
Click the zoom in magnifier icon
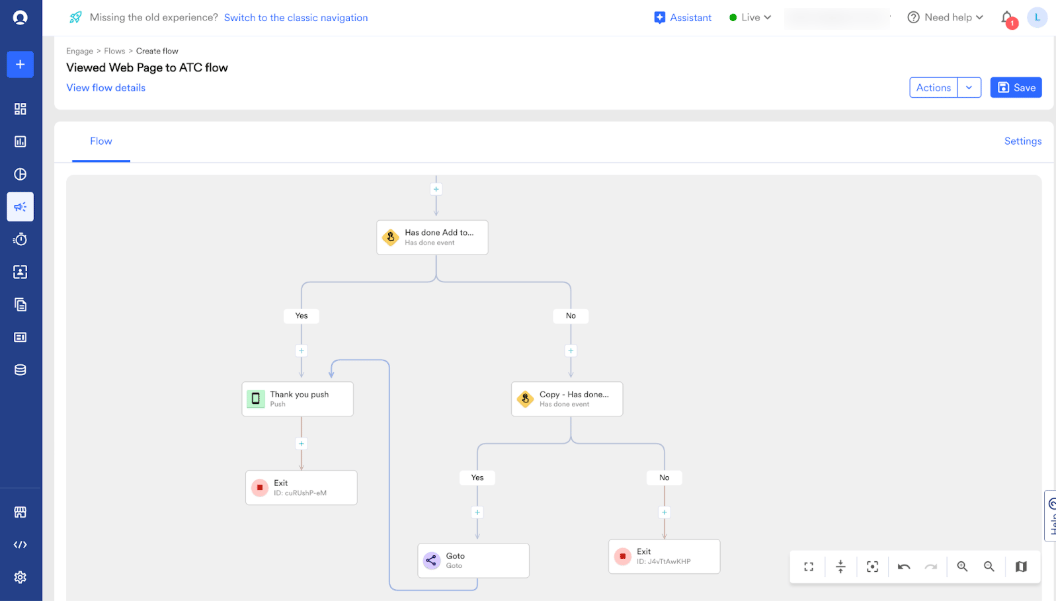point(962,567)
